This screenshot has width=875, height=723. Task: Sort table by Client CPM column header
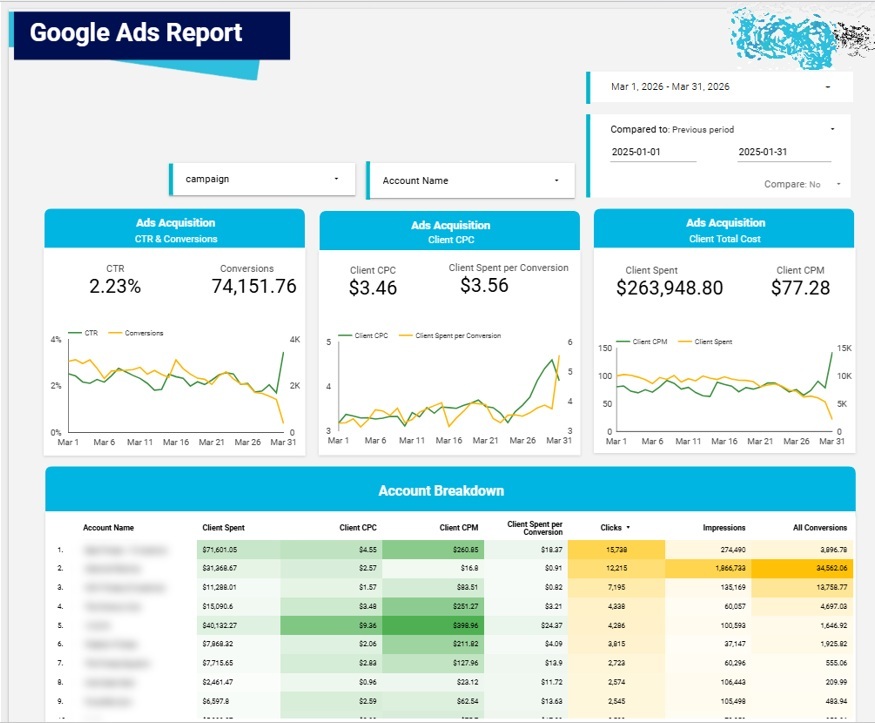(459, 528)
